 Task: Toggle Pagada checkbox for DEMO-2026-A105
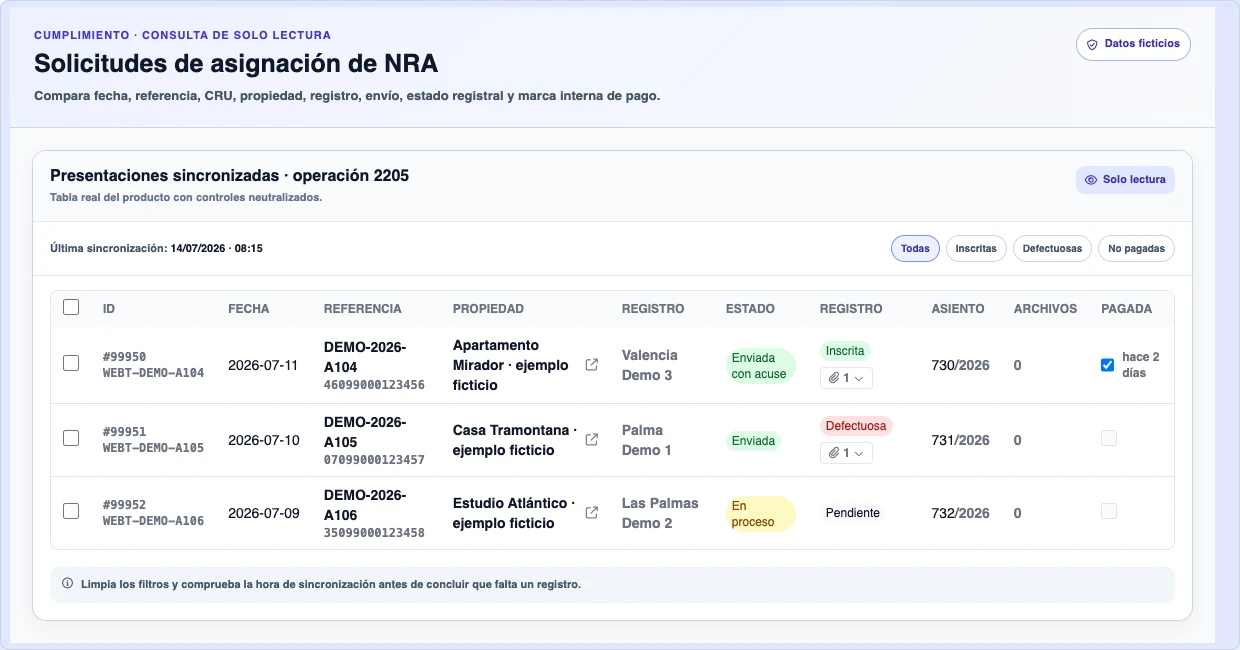pos(1108,438)
